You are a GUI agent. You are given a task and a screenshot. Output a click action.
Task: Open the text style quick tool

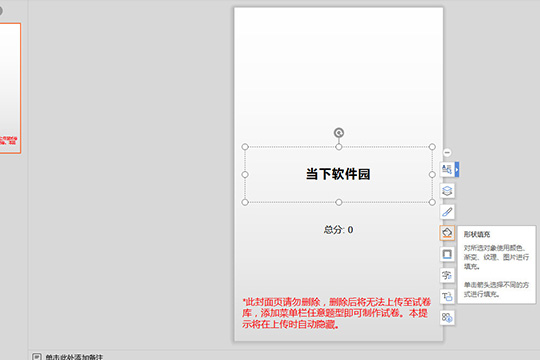click(x=447, y=169)
